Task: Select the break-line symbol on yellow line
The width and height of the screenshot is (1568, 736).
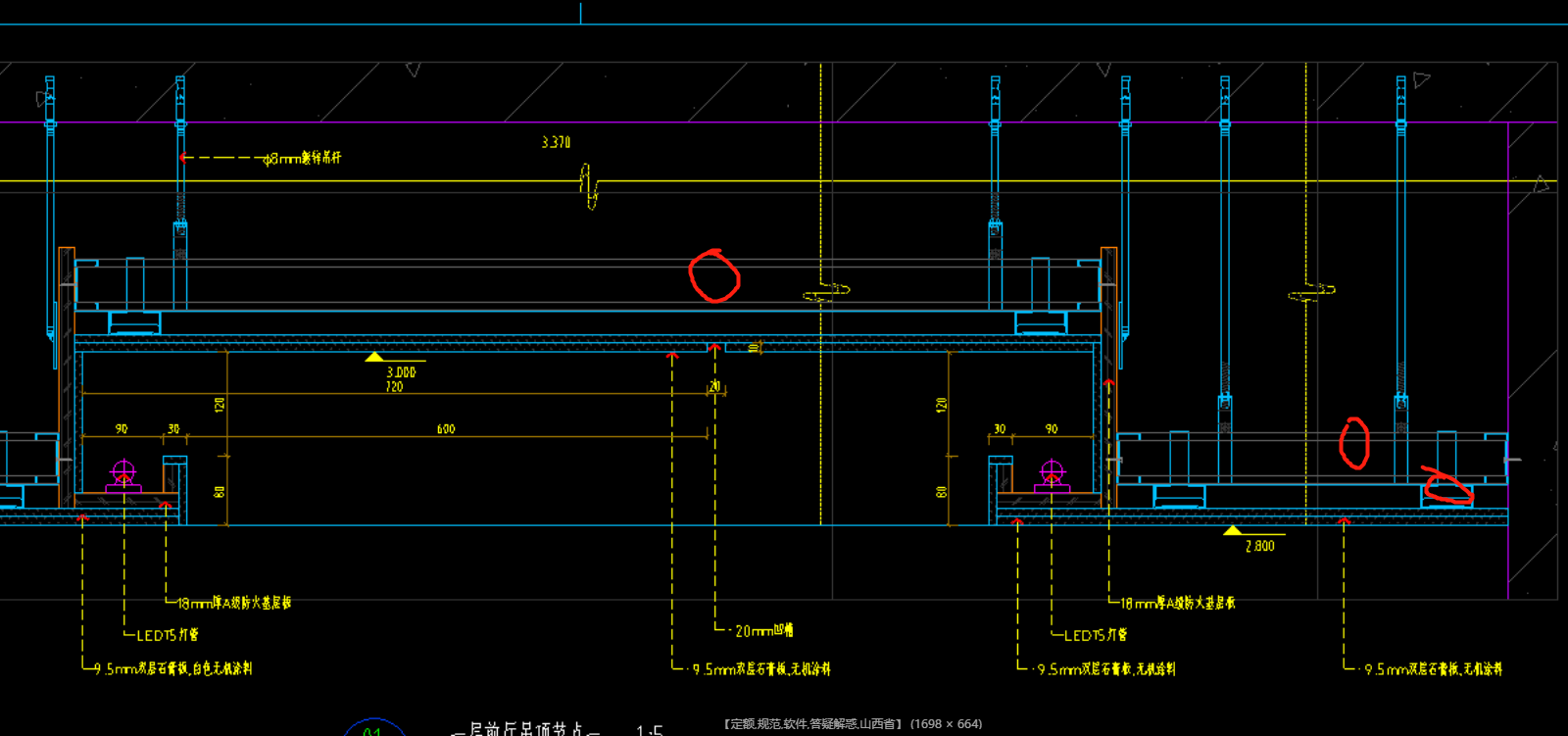Action: 589,186
